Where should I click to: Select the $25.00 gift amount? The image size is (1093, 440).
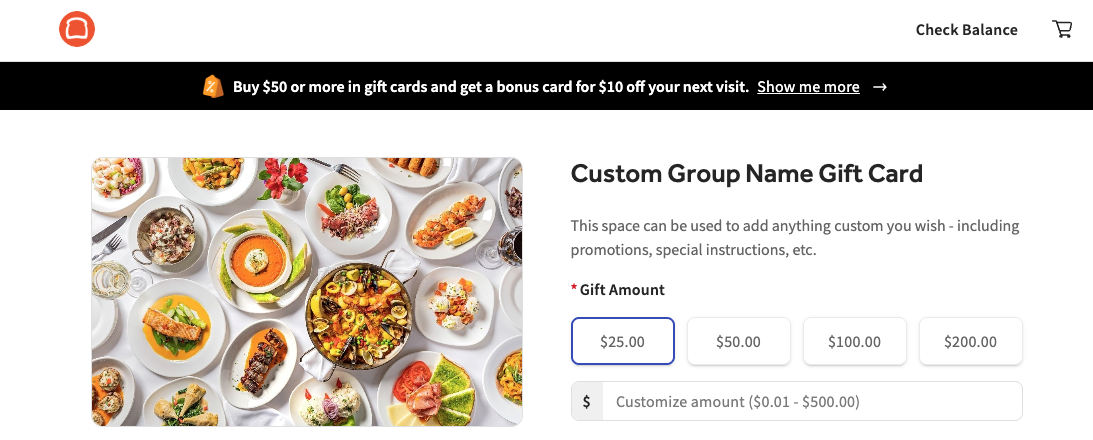622,341
